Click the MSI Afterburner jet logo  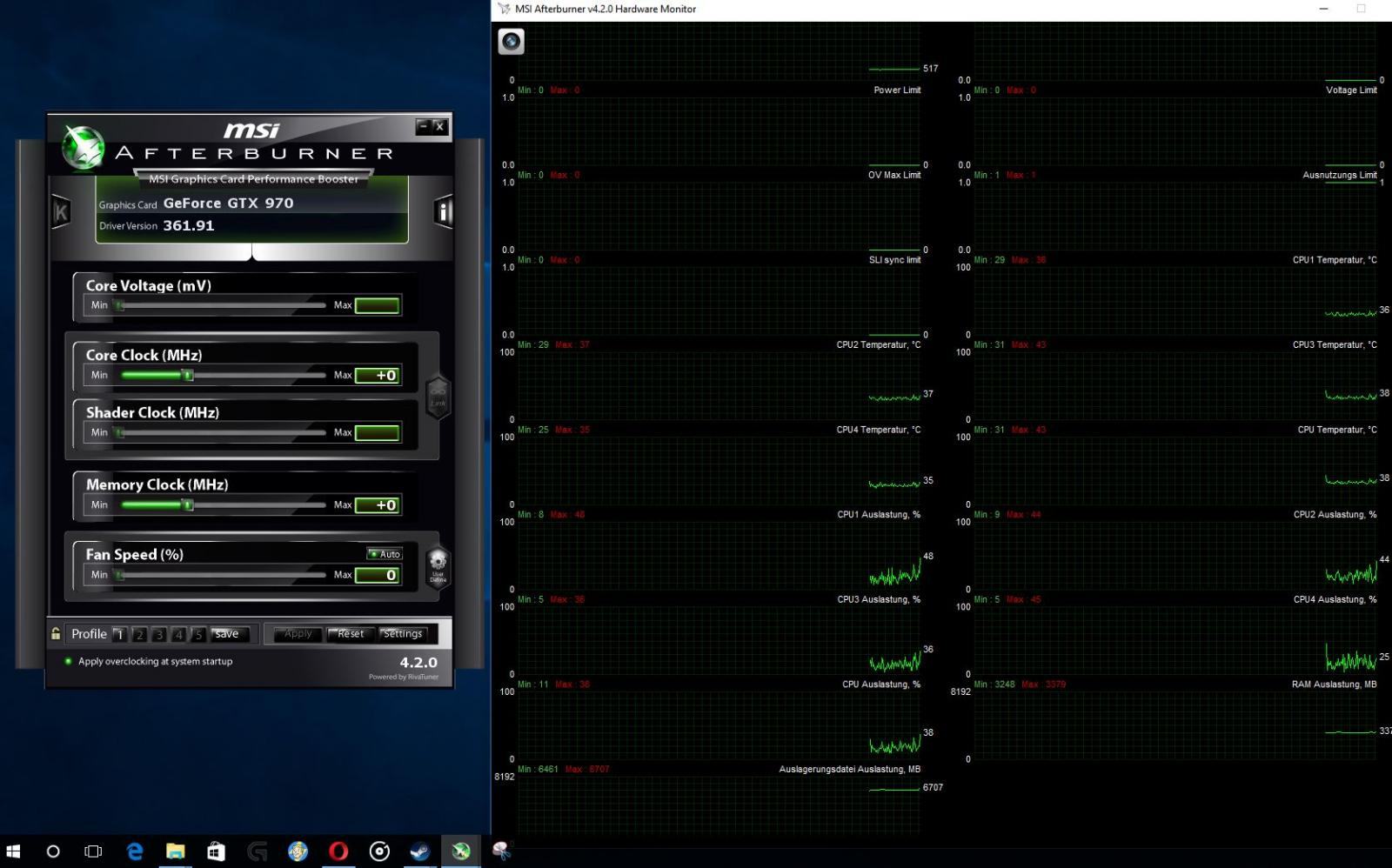pyautogui.click(x=83, y=148)
